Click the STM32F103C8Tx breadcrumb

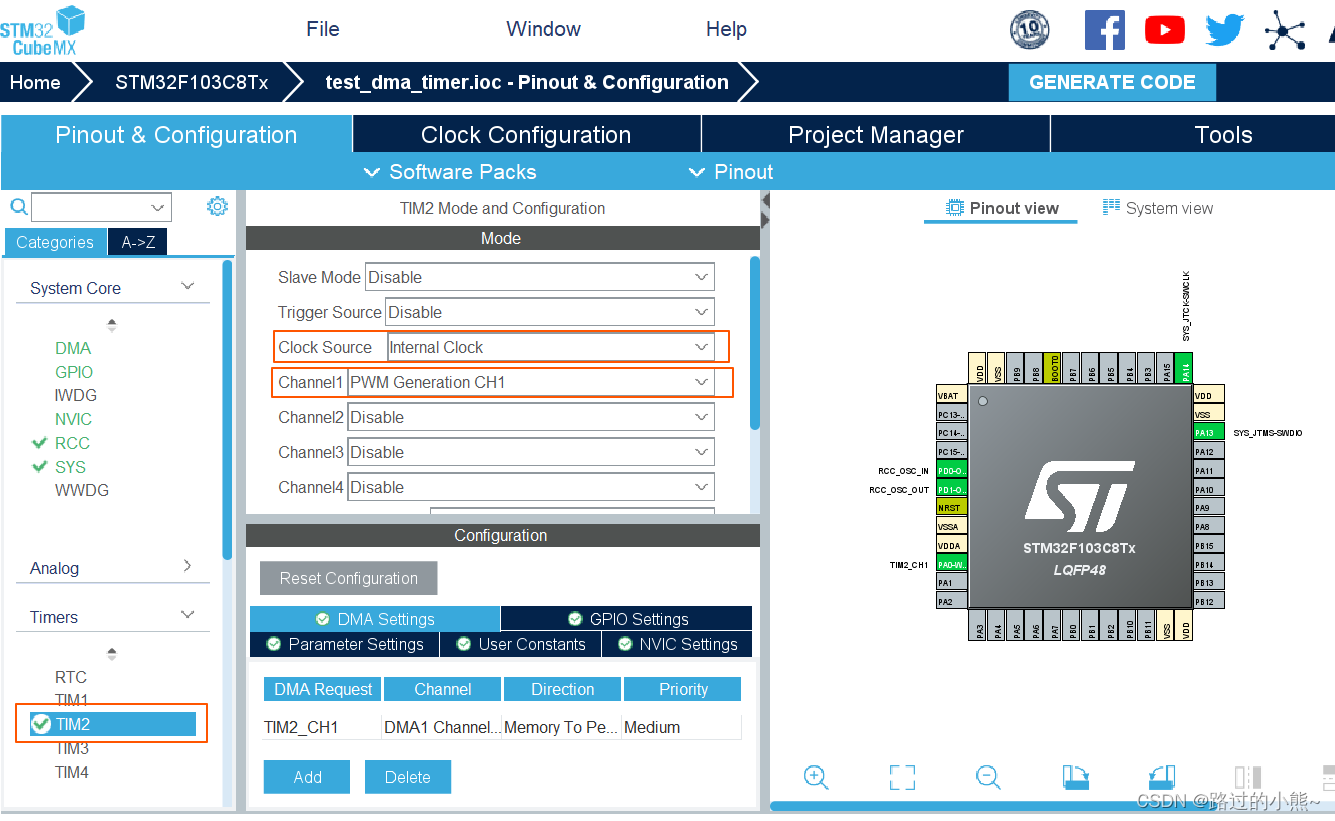192,82
